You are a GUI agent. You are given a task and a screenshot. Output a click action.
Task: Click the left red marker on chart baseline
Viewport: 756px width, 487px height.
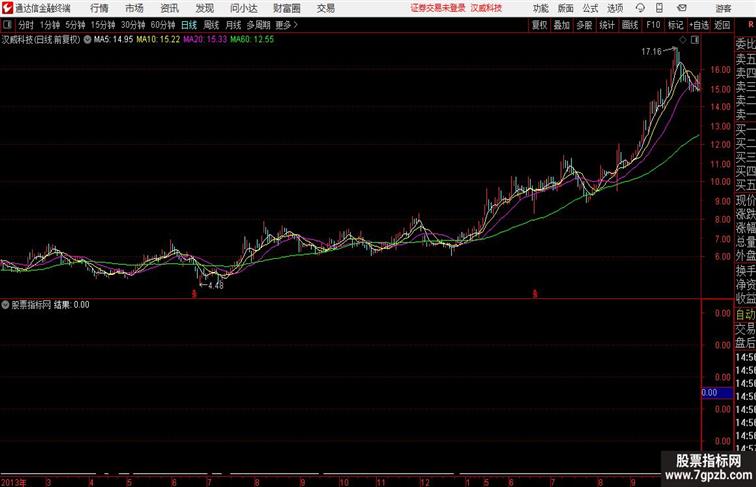pyautogui.click(x=194, y=293)
